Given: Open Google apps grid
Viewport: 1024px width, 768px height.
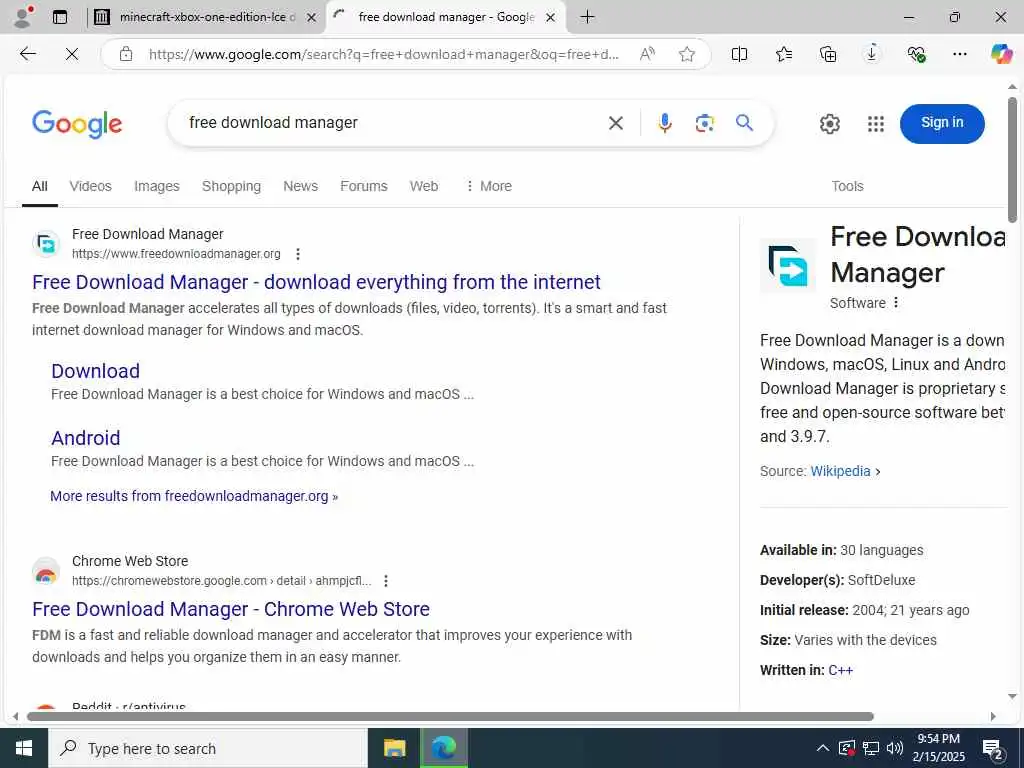Looking at the screenshot, I should tap(875, 123).
